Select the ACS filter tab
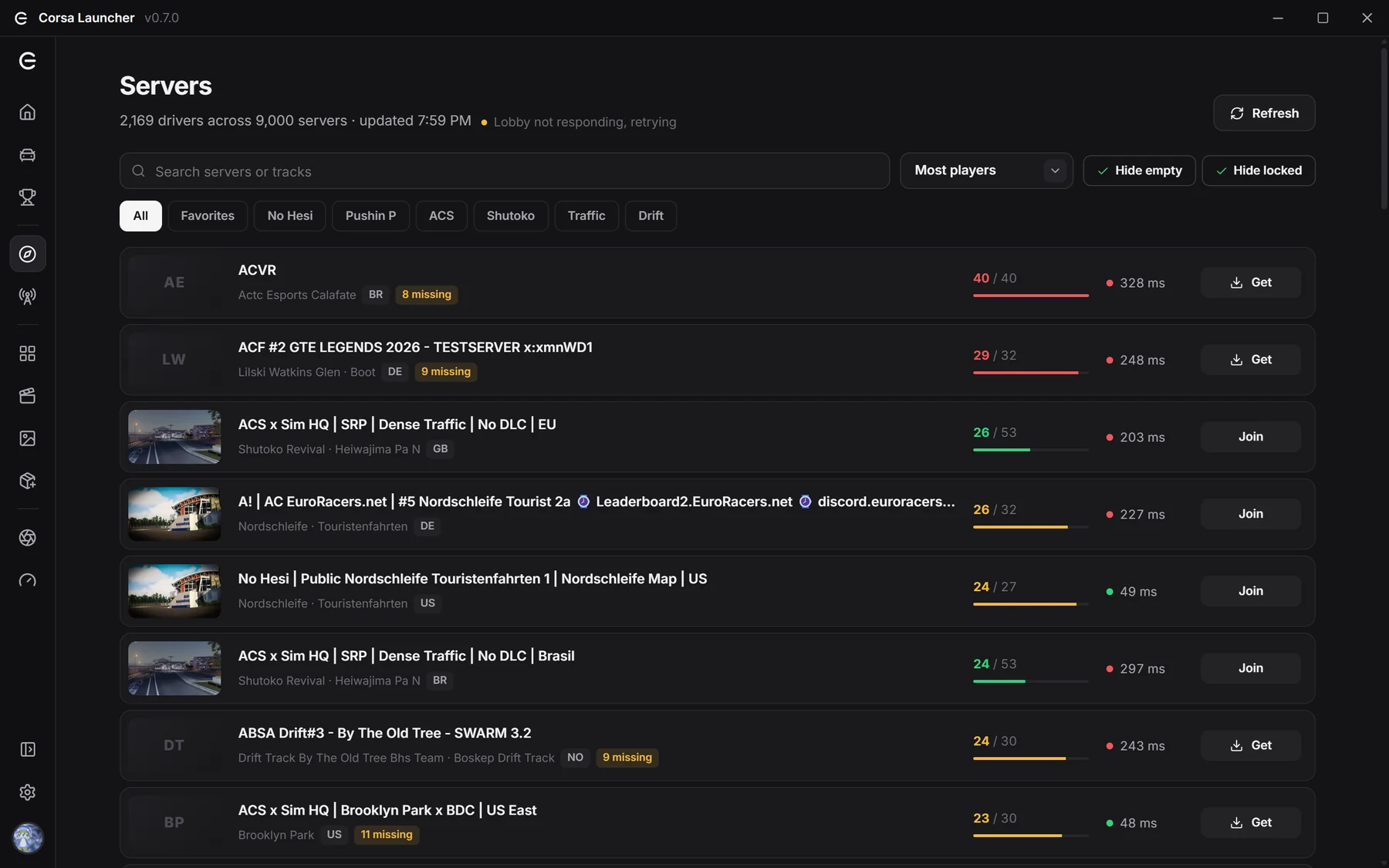 click(441, 216)
